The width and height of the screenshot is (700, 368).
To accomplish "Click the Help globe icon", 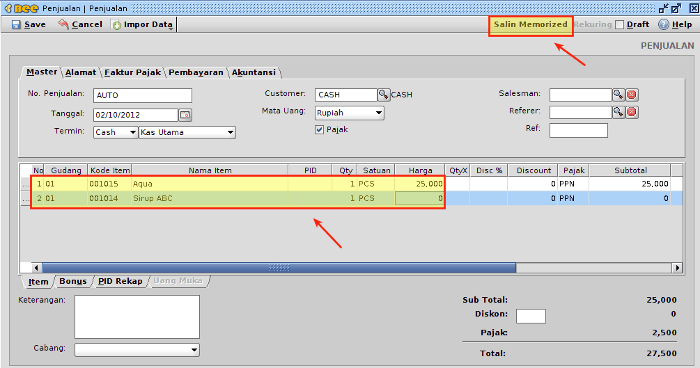I will (663, 25).
